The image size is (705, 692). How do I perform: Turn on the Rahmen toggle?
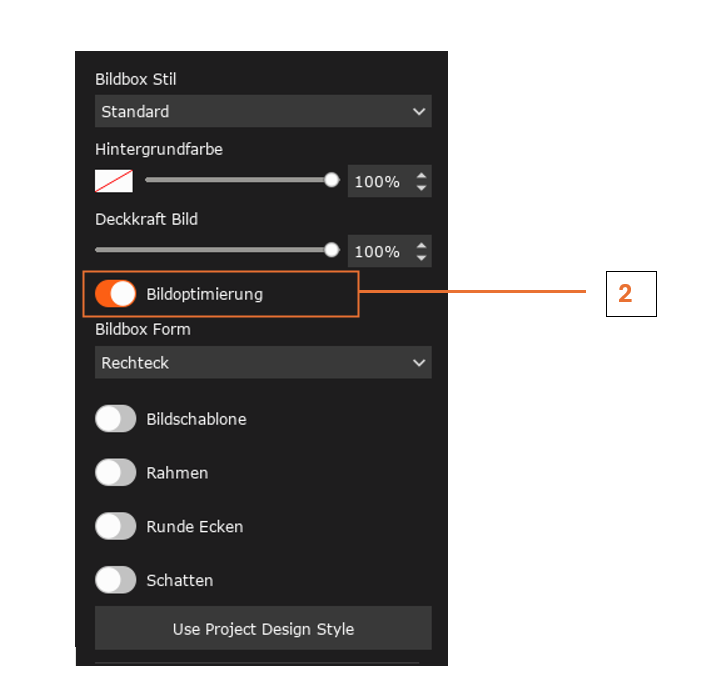(x=116, y=473)
